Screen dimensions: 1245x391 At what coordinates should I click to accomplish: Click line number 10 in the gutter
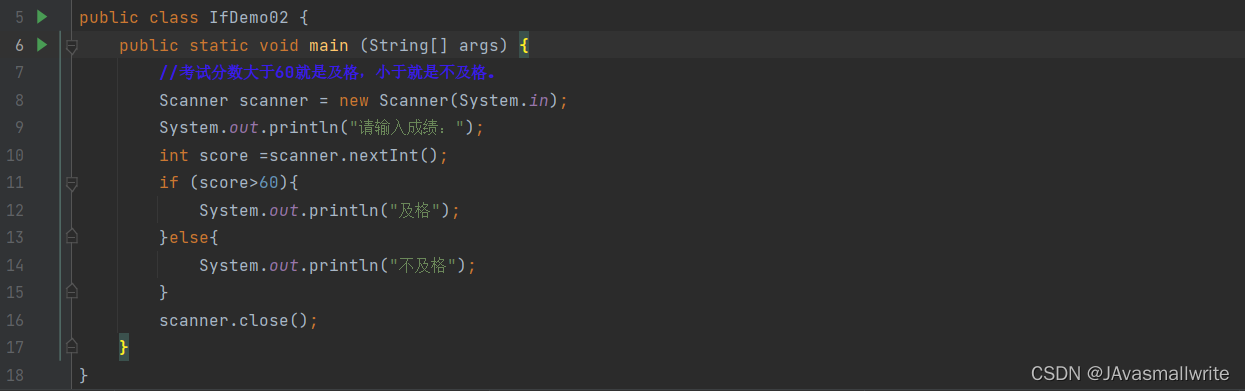[15, 155]
